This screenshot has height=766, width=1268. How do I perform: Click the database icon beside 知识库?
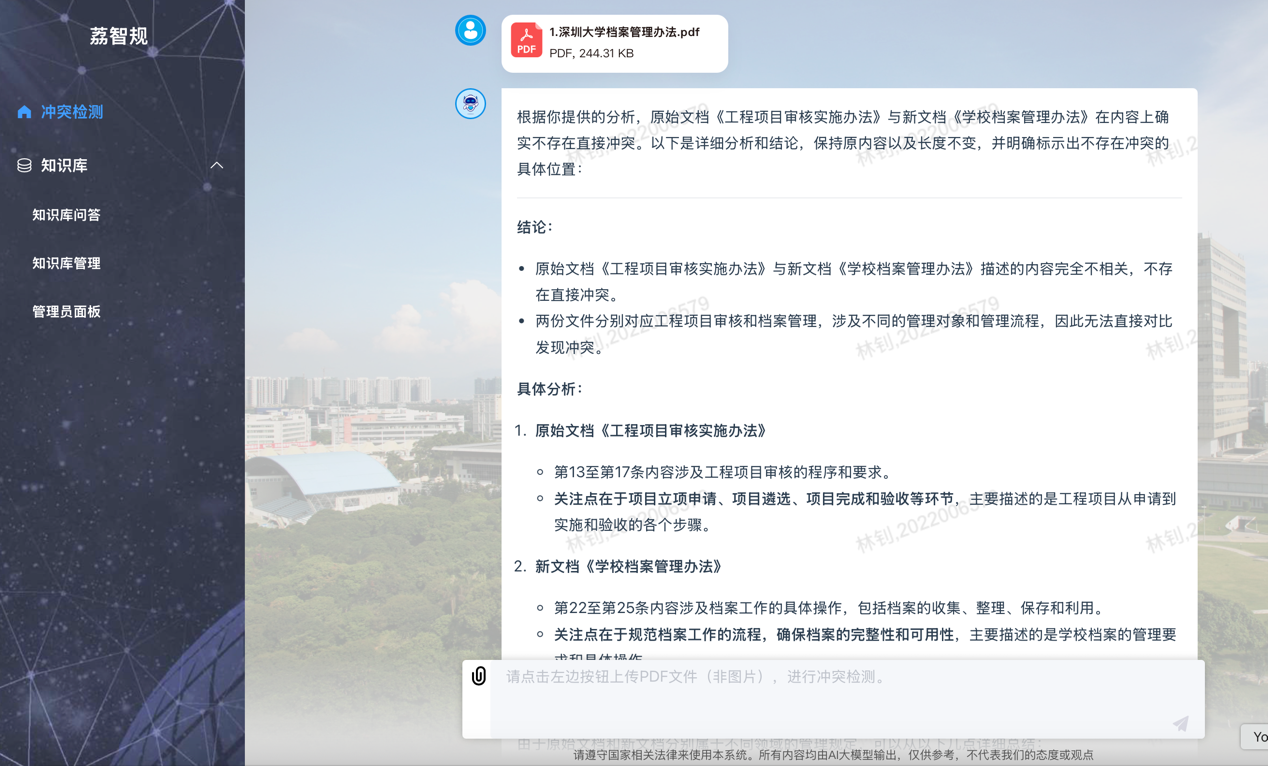pyautogui.click(x=25, y=165)
